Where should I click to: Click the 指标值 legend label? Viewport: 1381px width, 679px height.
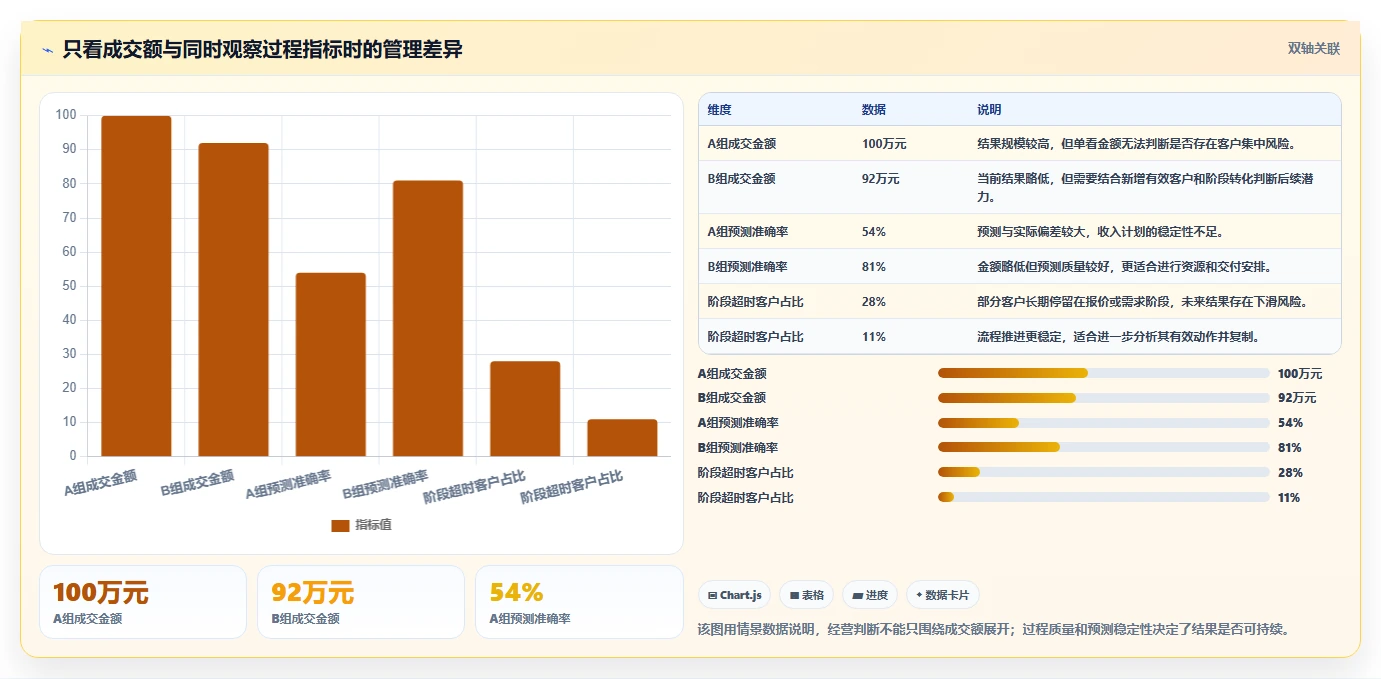(x=373, y=525)
